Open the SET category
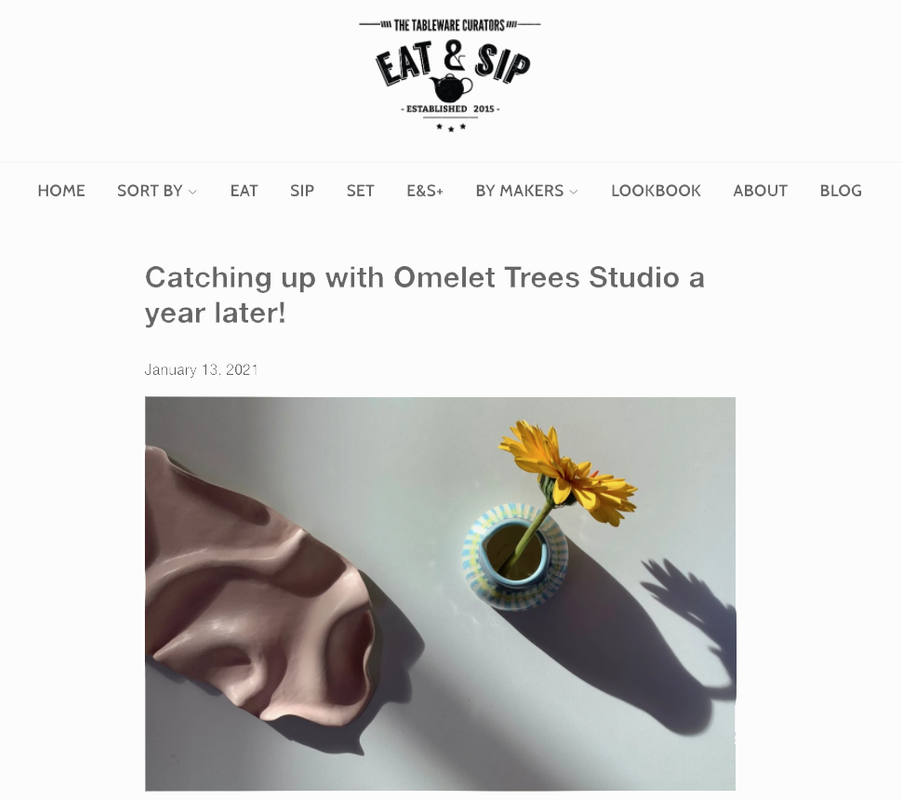Screen dimensions: 901x800 [x=360, y=191]
